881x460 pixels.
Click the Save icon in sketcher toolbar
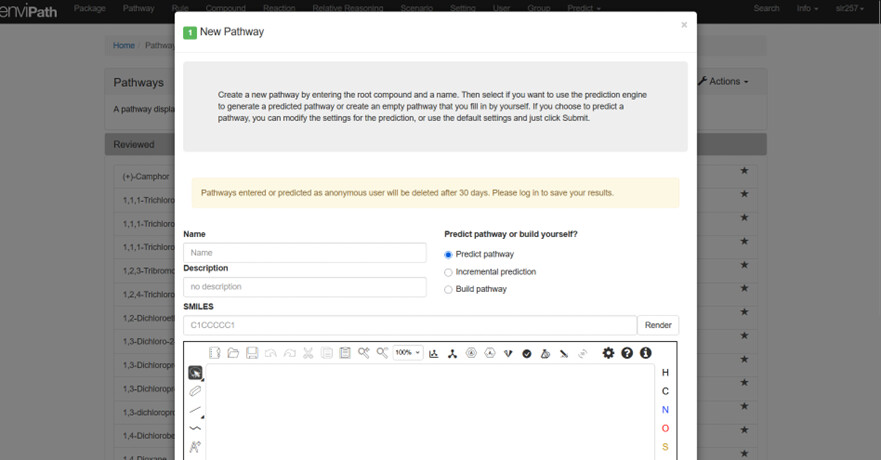[252, 353]
